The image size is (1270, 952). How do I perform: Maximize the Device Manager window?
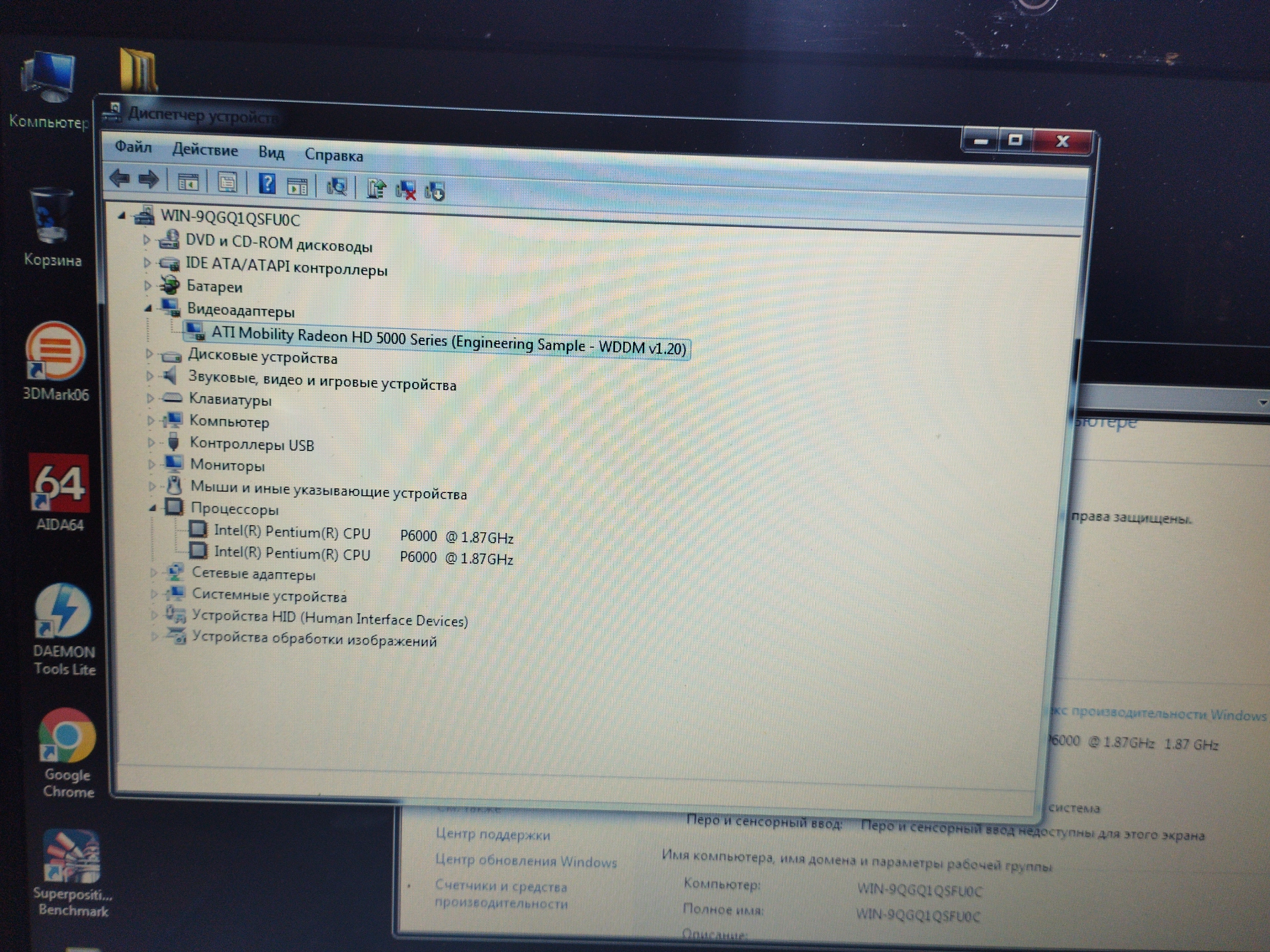coord(1015,141)
